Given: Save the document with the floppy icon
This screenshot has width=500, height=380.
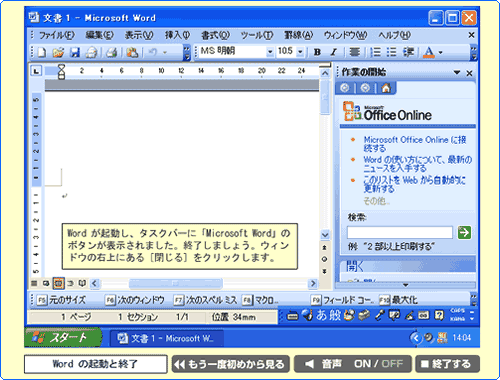Looking at the screenshot, I should point(75,52).
